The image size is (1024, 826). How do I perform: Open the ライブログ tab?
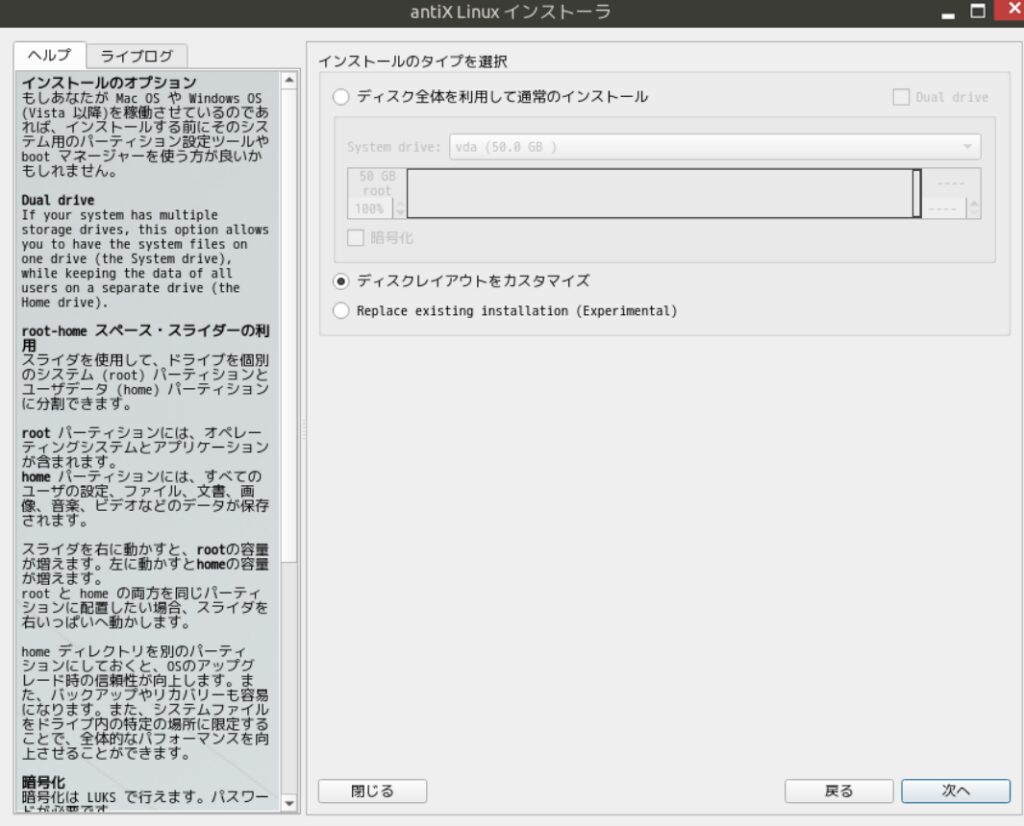pos(137,56)
